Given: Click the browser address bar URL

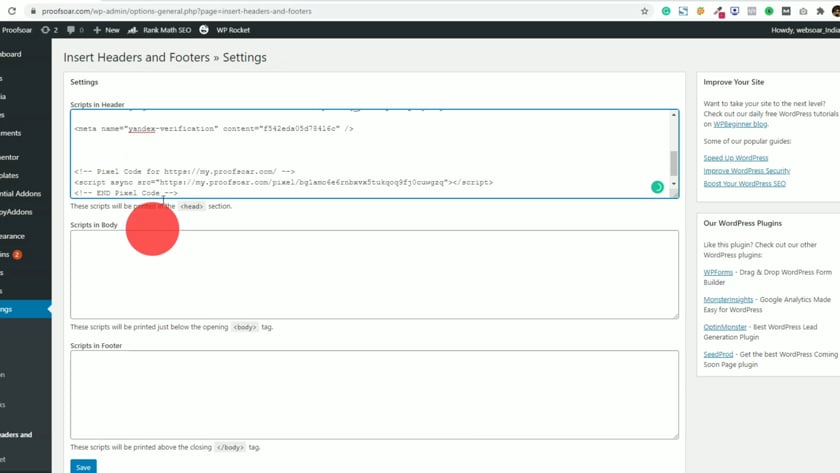Looking at the screenshot, I should 176,11.
